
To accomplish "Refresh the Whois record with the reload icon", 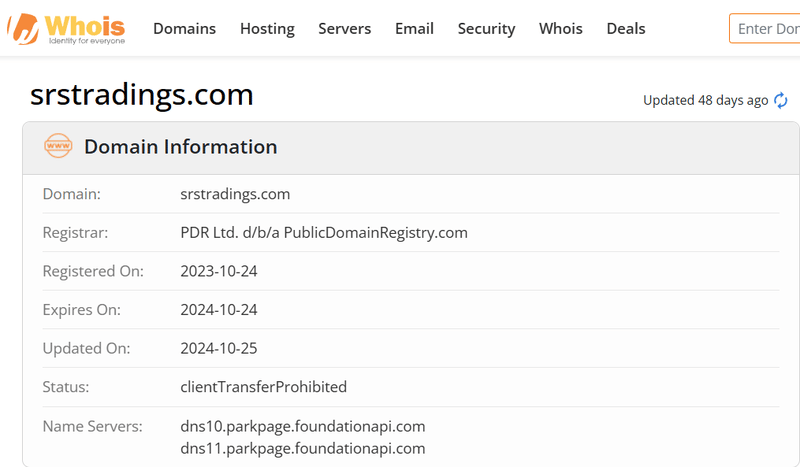I will pos(781,100).
